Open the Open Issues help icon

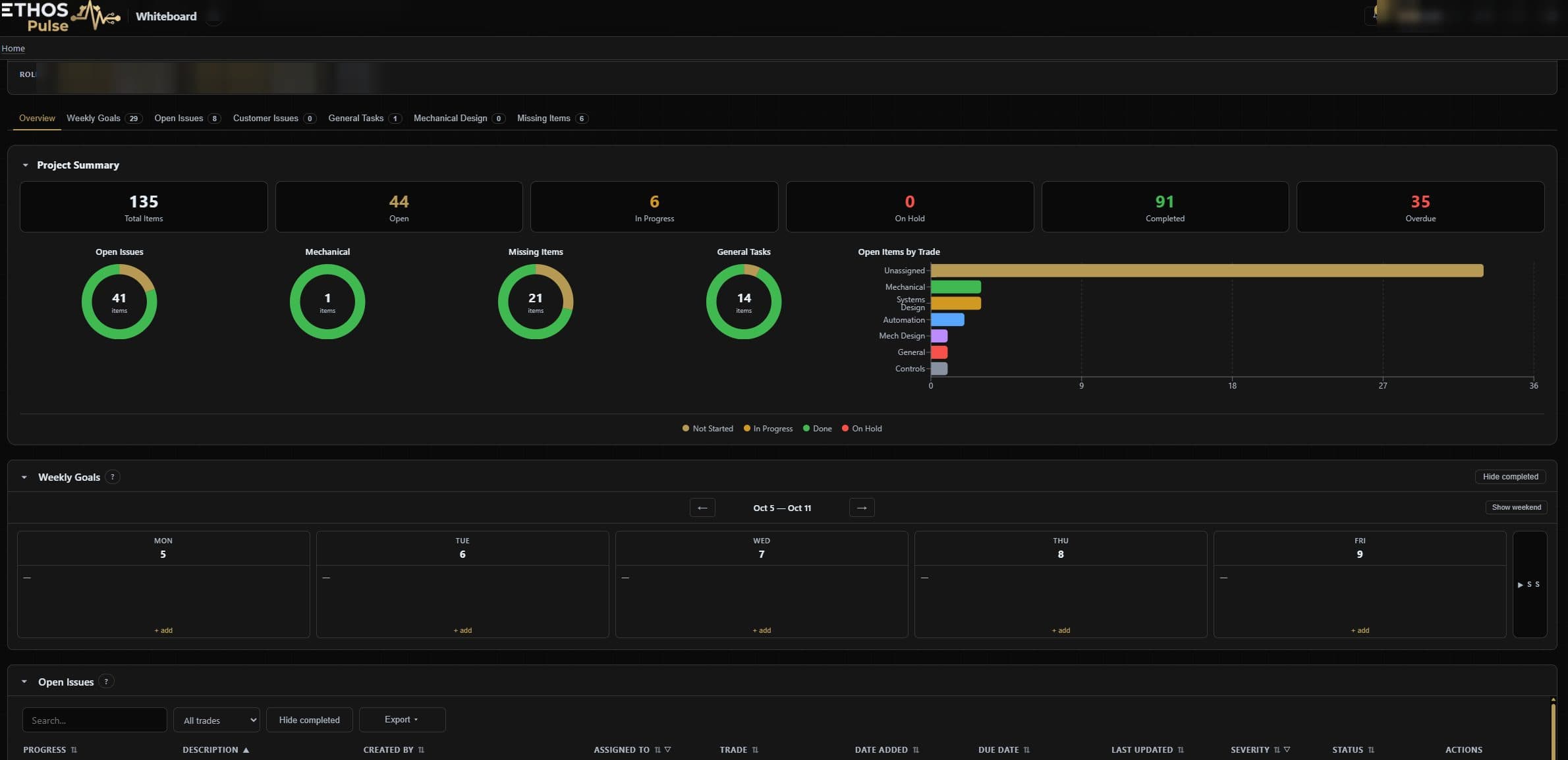106,682
